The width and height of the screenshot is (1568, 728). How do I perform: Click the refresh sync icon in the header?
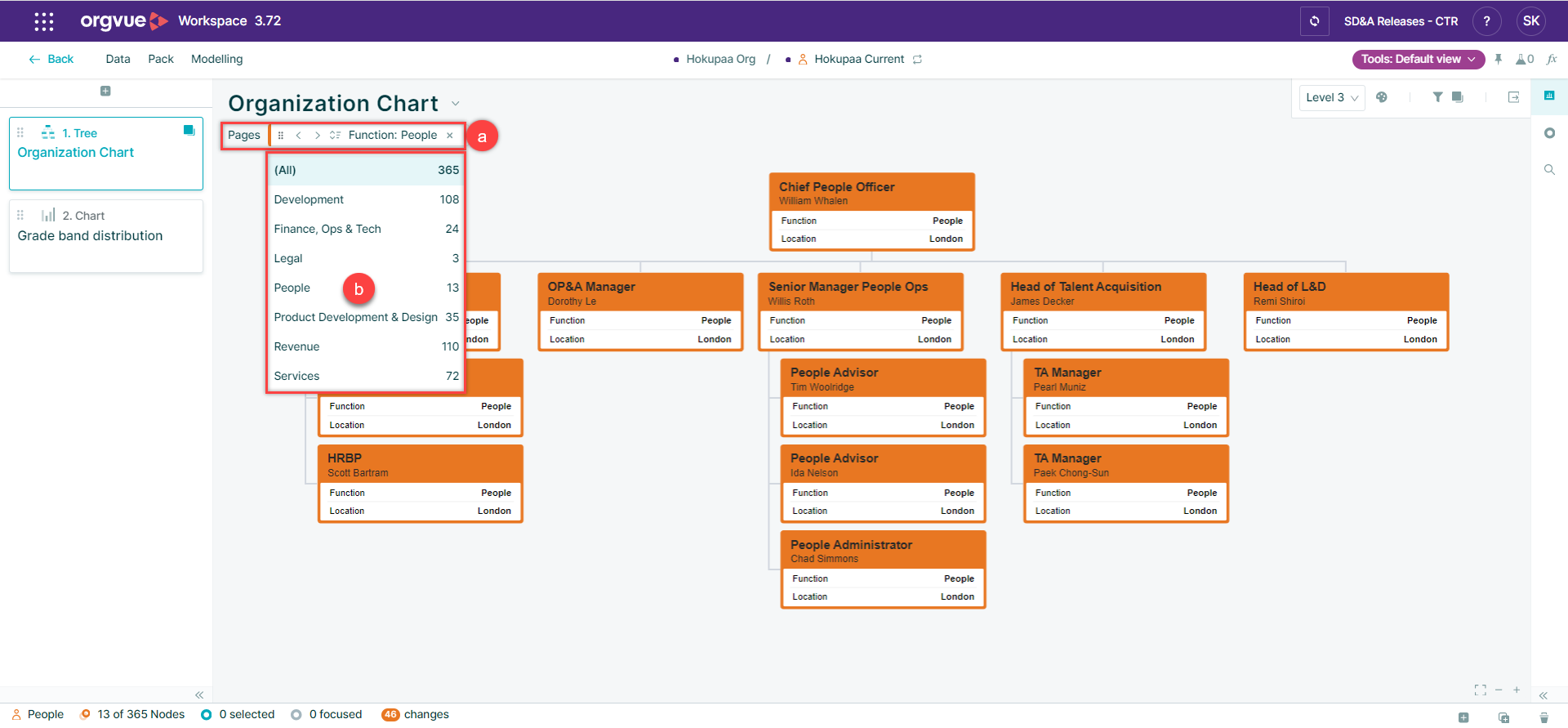click(x=1314, y=21)
